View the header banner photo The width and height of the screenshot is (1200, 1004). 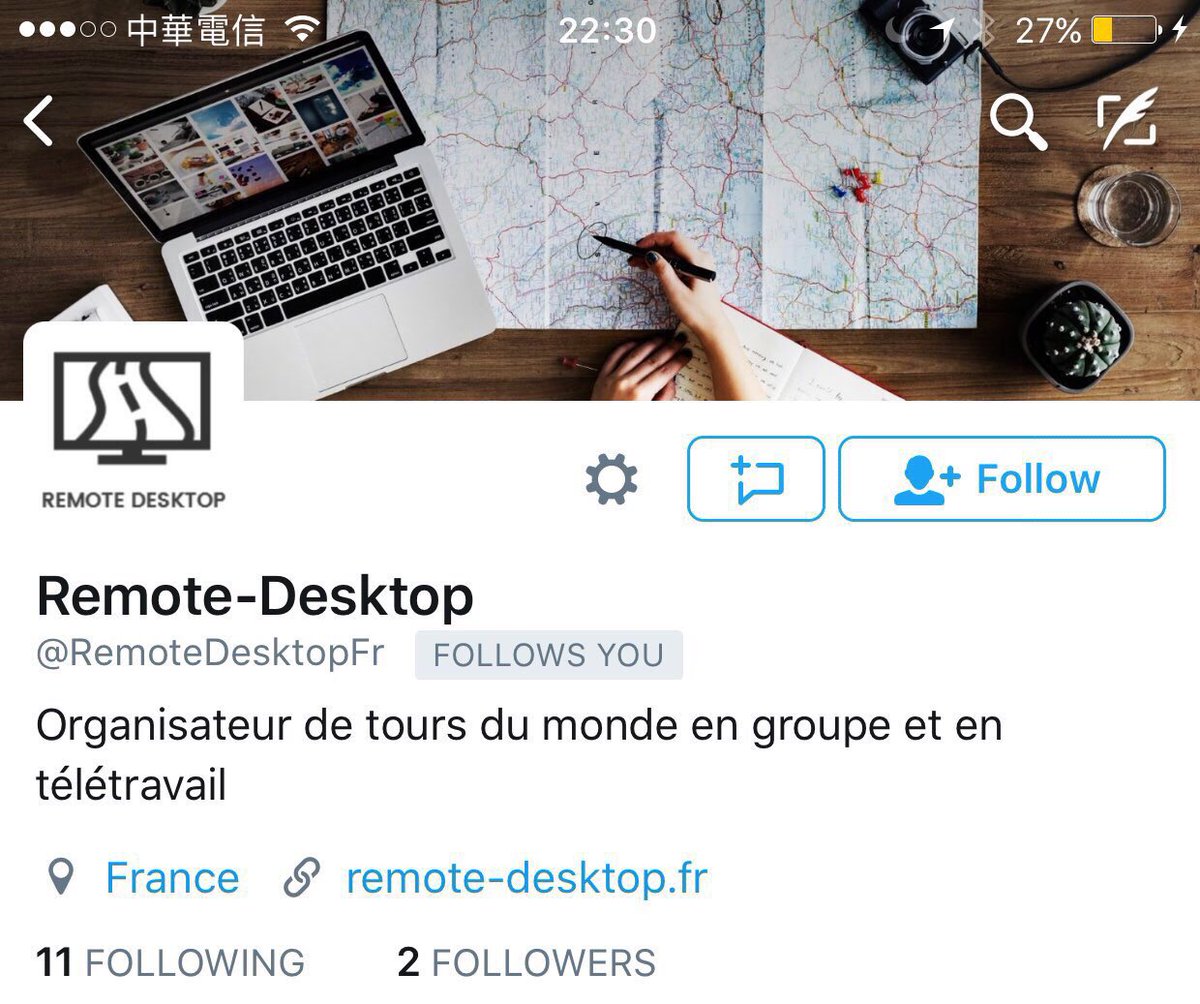[x=600, y=200]
